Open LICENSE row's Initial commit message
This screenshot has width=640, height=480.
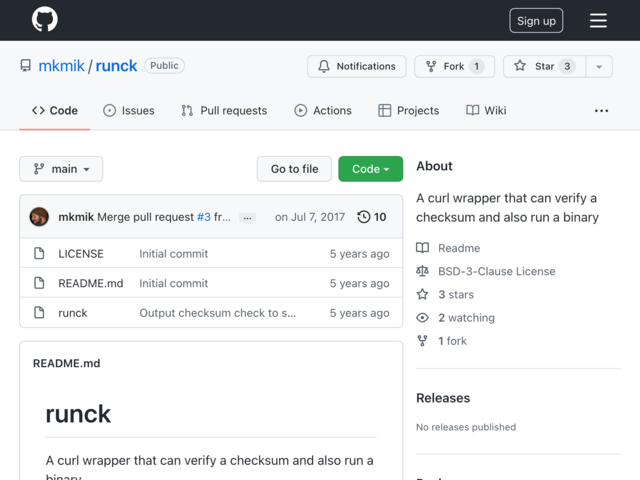(173, 254)
